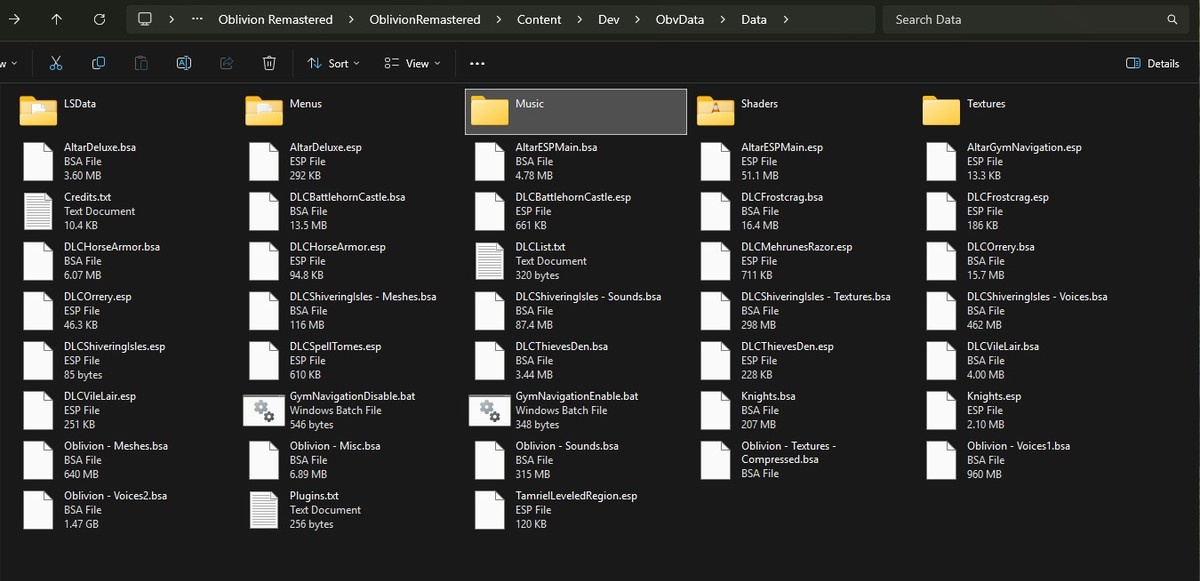This screenshot has height=581, width=1200.
Task: Click the Paste clipboard icon
Action: [141, 63]
